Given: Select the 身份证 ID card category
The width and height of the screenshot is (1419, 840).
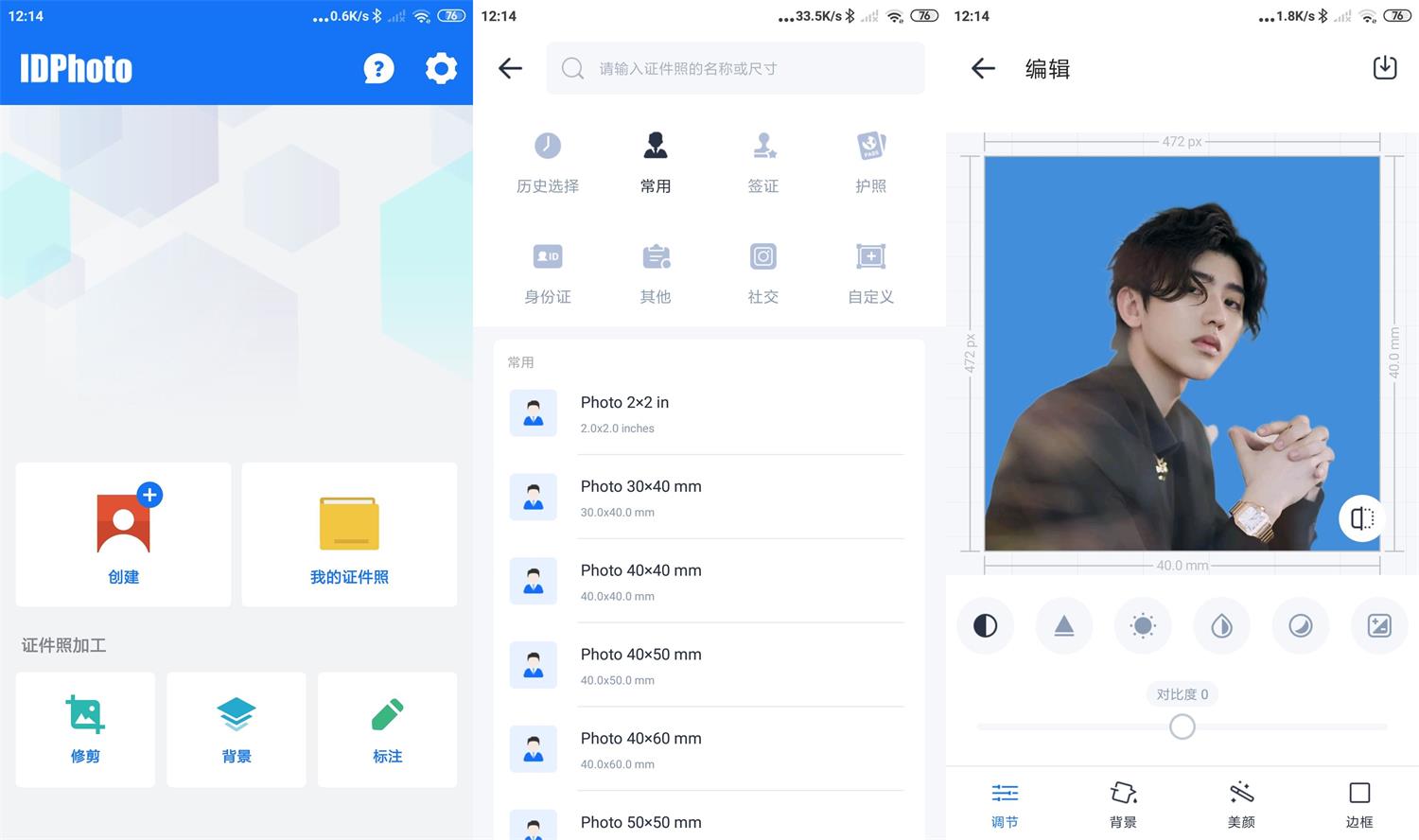Looking at the screenshot, I should 547,272.
